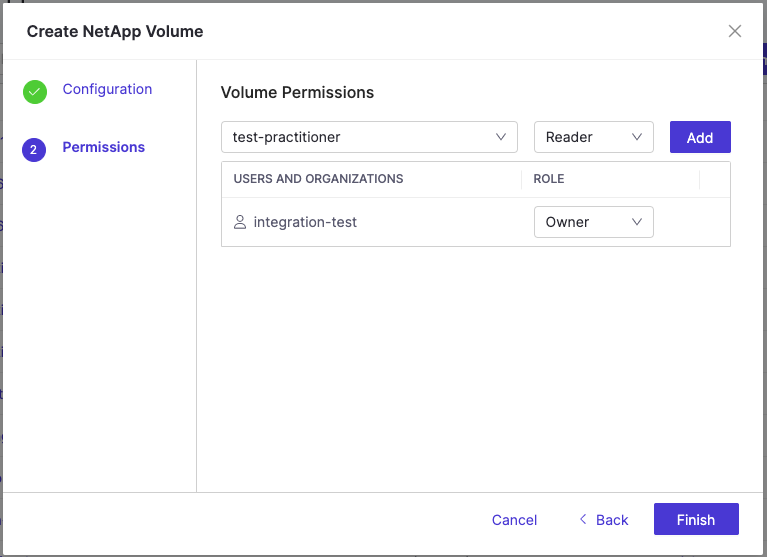Viewport: 767px width, 557px height.
Task: Click the integration-test user icon
Action: (240, 222)
